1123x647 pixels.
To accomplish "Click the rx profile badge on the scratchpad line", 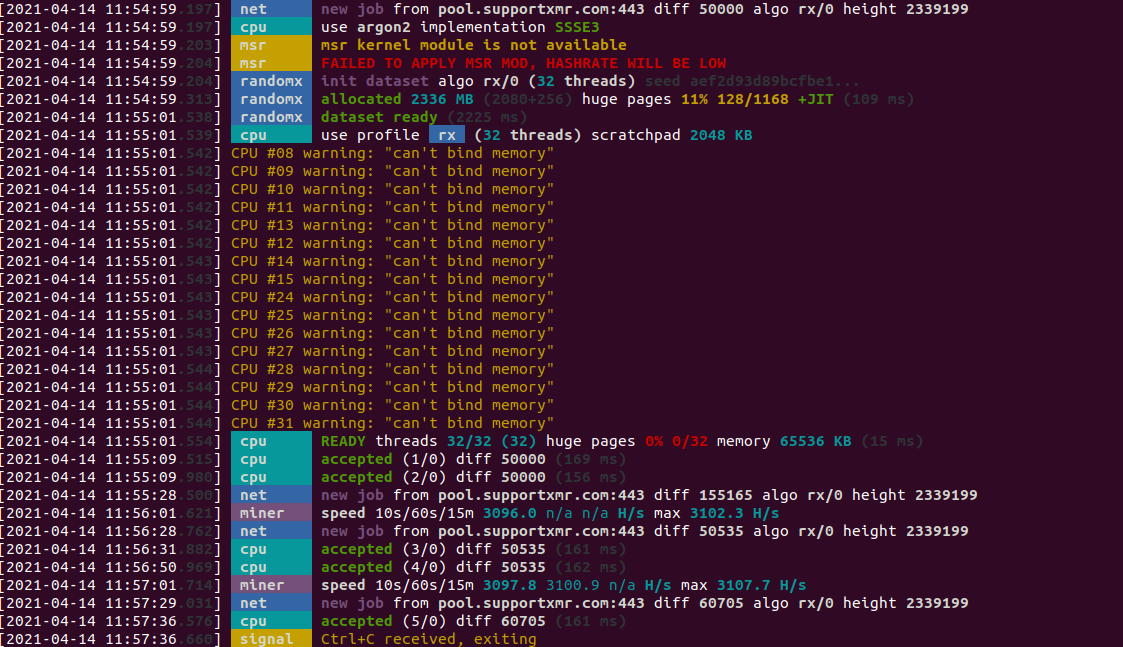I will [x=447, y=134].
